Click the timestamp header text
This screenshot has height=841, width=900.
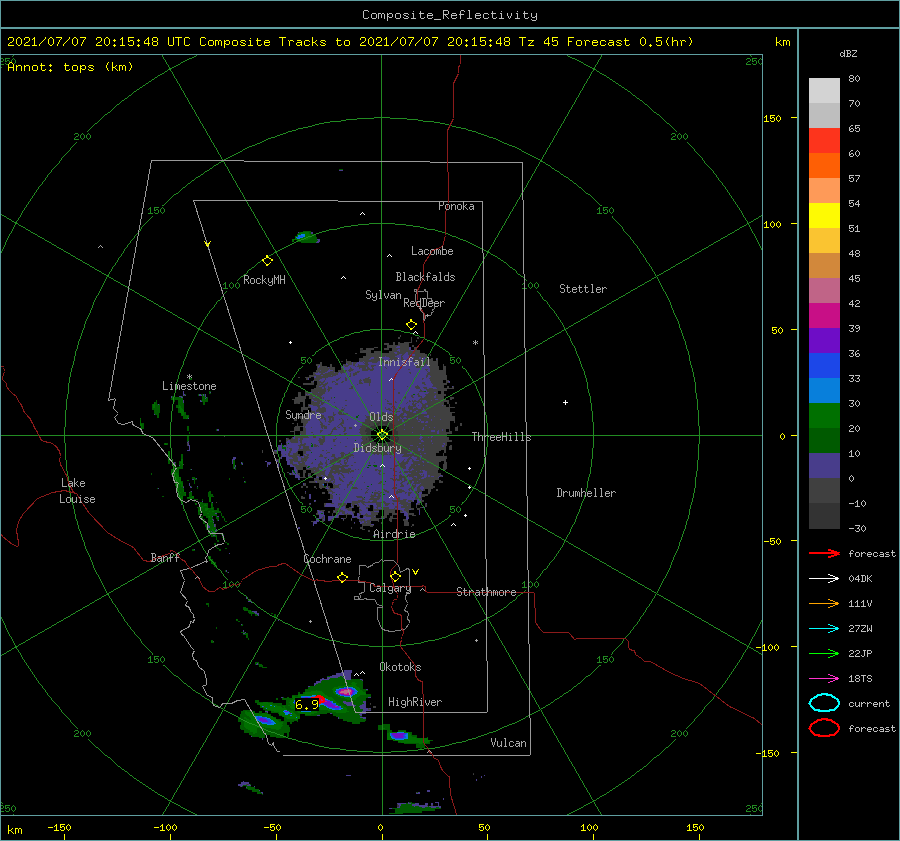click(350, 42)
